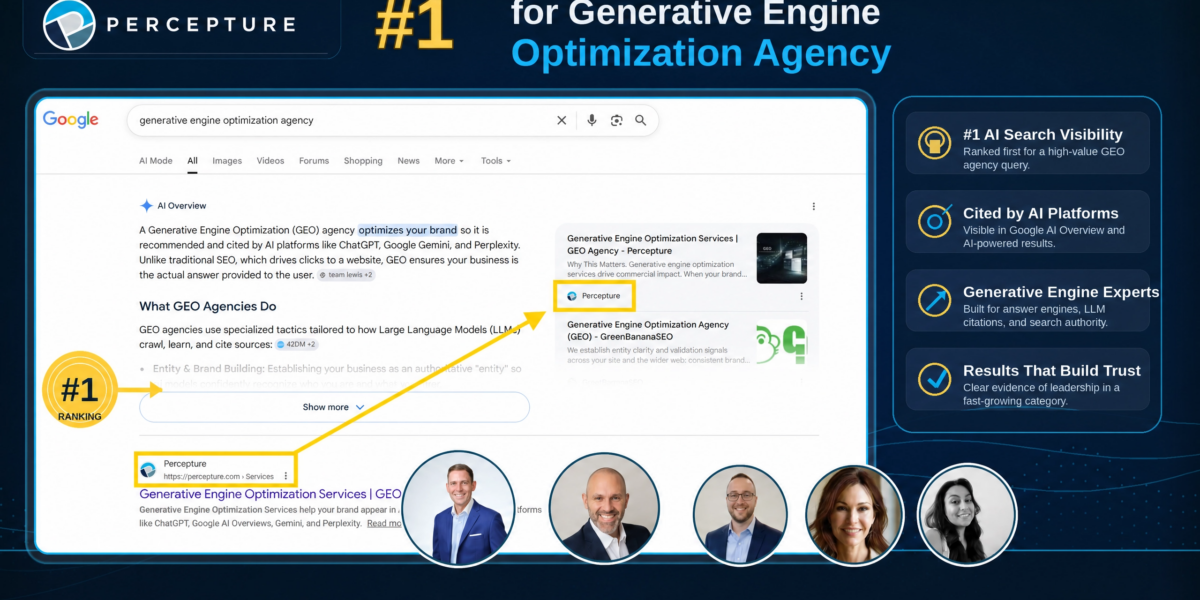This screenshot has height=600, width=1200.
Task: Click the 'Percepture' site name in AI source card
Action: tap(601, 296)
